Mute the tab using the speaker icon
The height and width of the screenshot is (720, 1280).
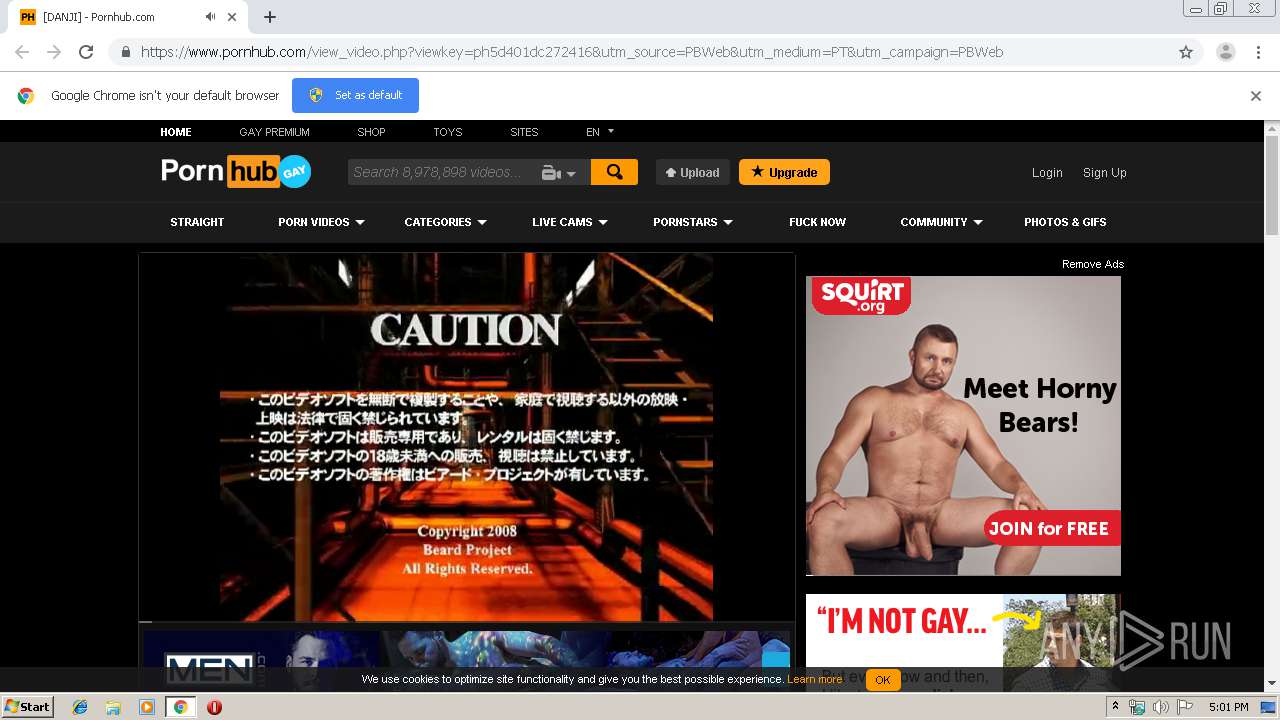pos(211,17)
